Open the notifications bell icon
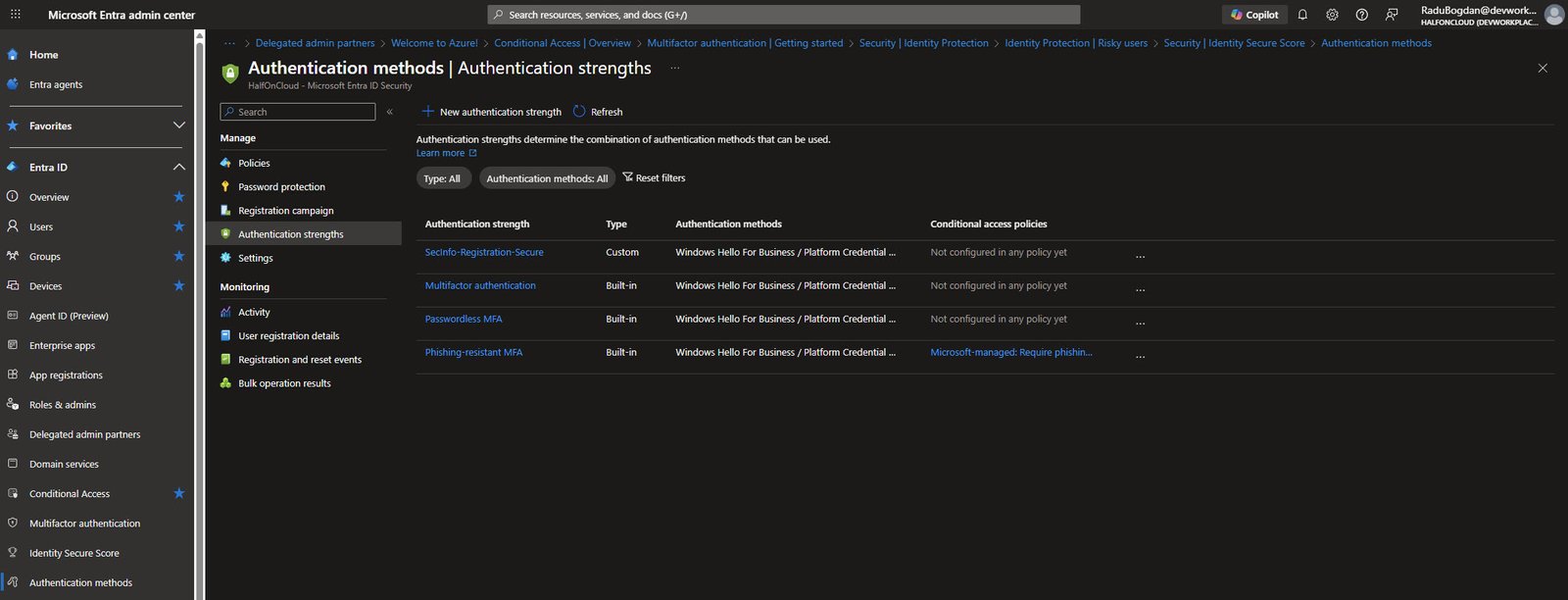Screen dimensions: 1568x600 (1302, 15)
